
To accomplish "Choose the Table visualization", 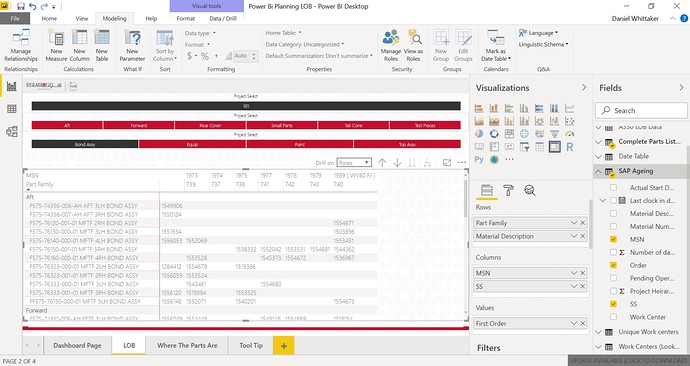I will tap(540, 147).
